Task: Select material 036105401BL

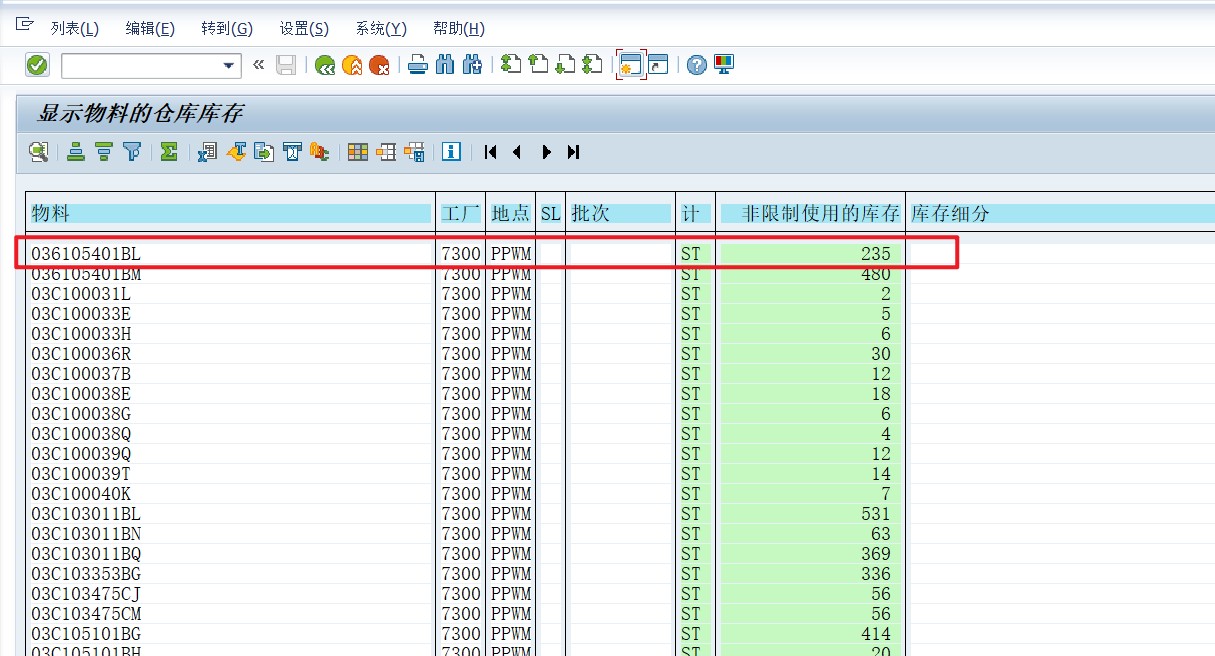Action: 86,254
